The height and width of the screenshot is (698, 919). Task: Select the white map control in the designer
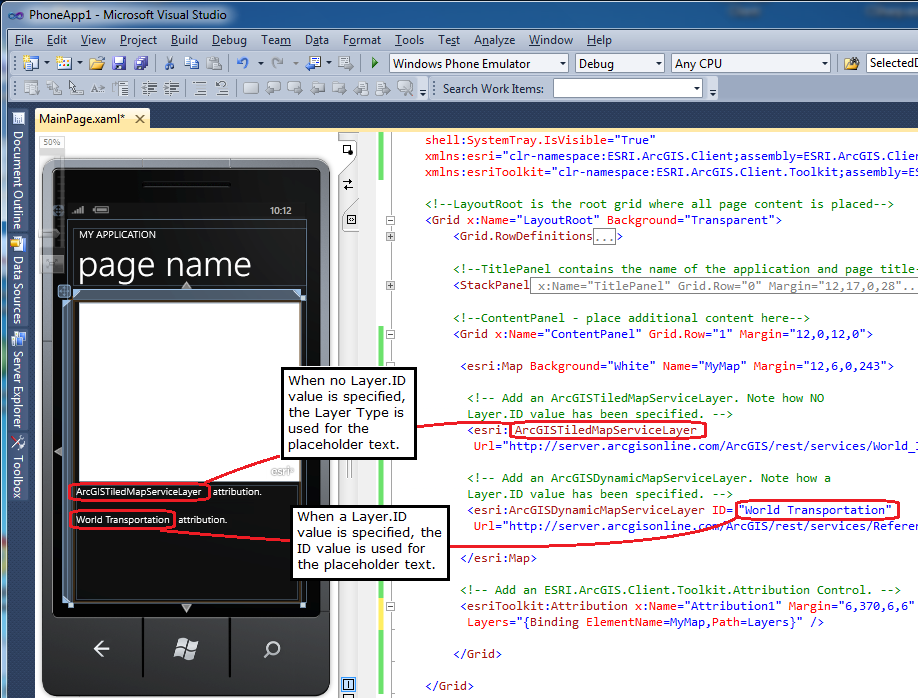189,390
